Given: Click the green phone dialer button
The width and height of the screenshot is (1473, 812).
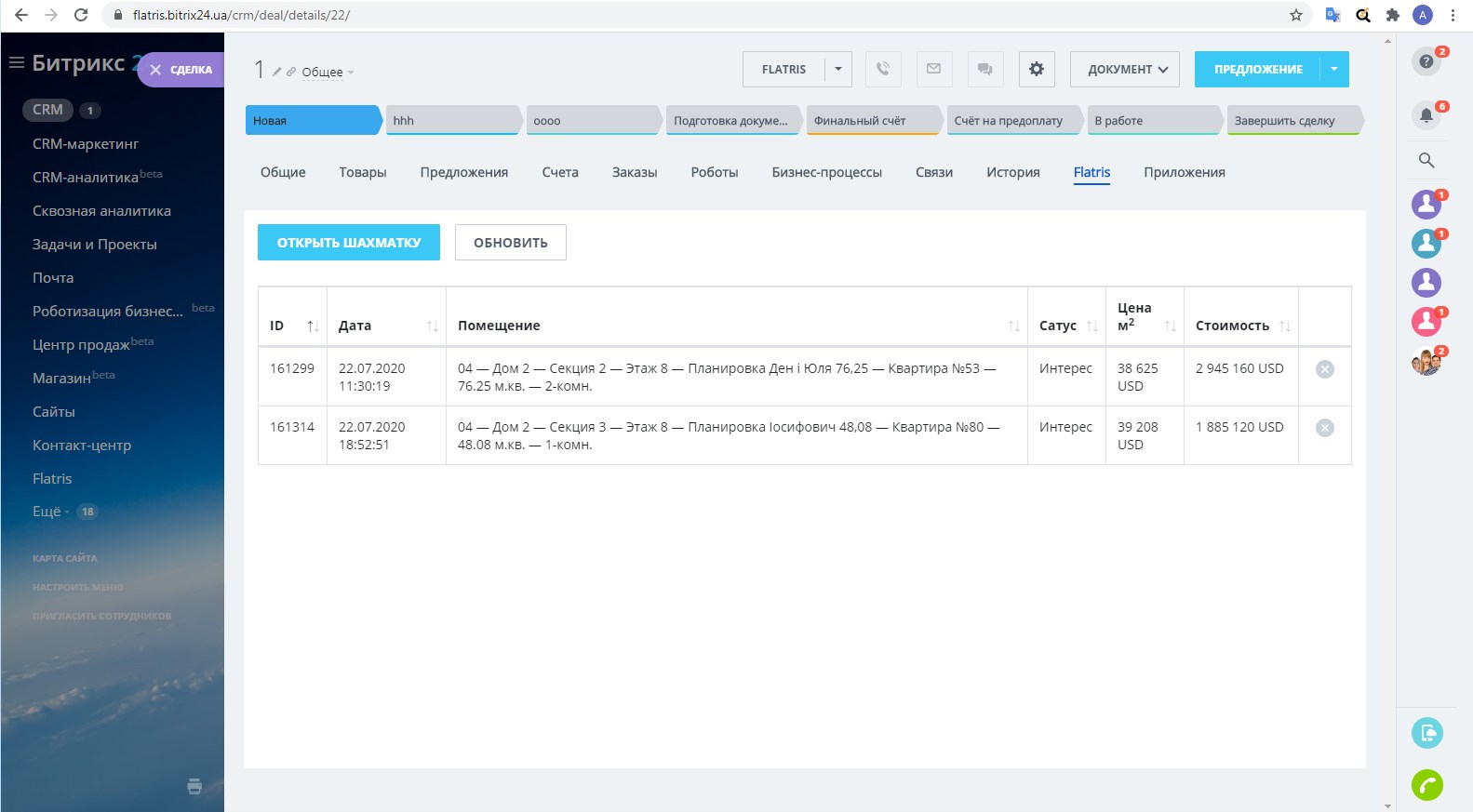Looking at the screenshot, I should [1426, 785].
